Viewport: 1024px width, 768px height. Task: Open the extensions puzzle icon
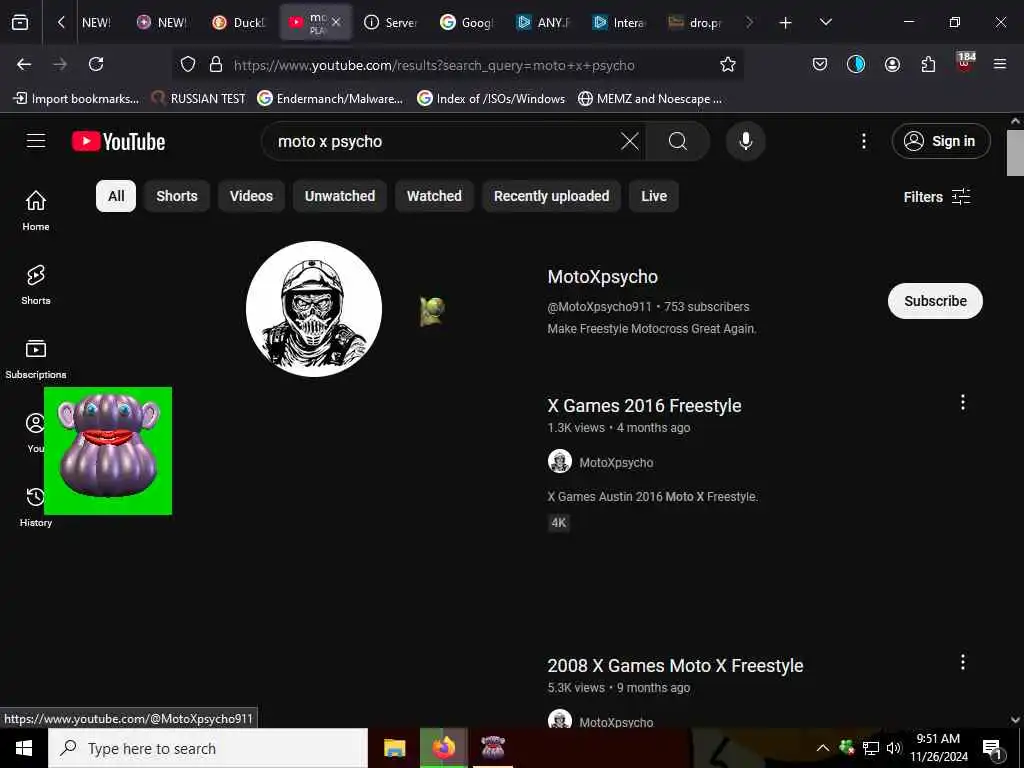[x=928, y=64]
